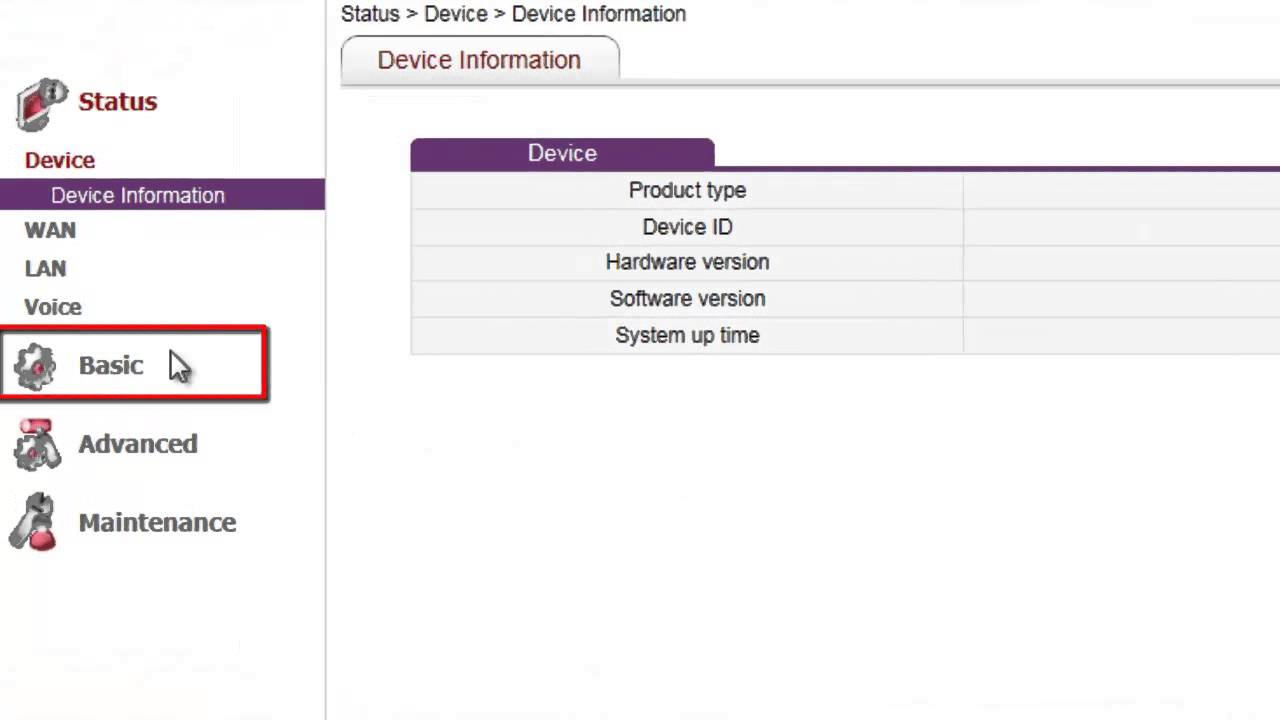
Task: Expand the Status section navigation
Action: coord(117,101)
